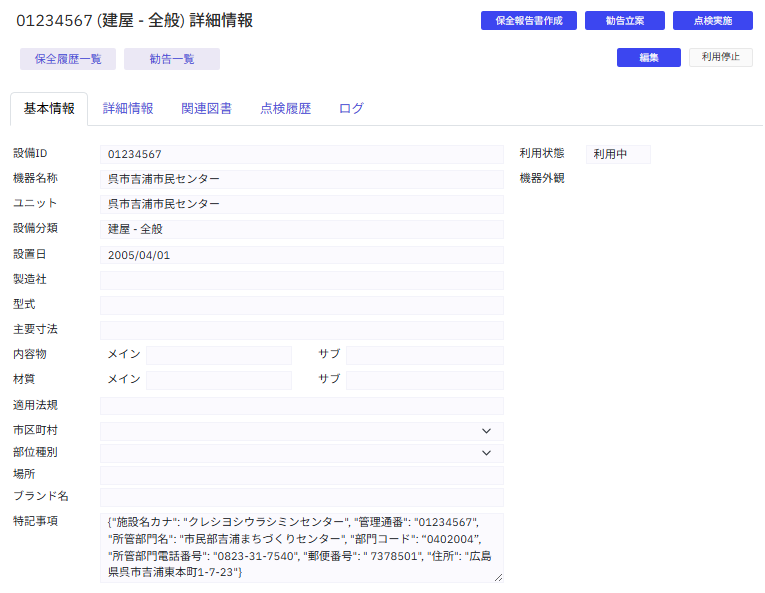Click the ユニット input field
765x593 pixels.
pyautogui.click(x=302, y=204)
